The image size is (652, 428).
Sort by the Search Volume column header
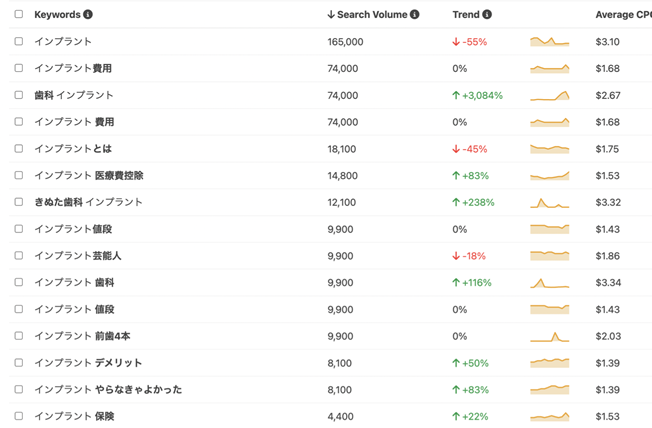(x=372, y=15)
